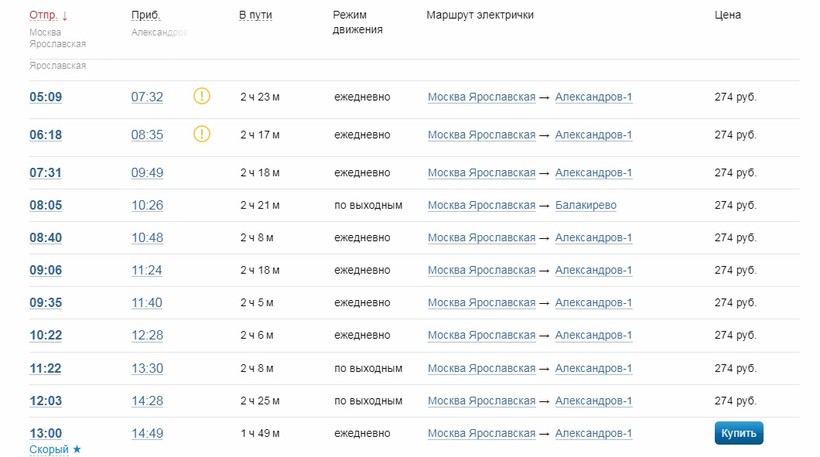The width and height of the screenshot is (820, 457).
Task: Select the 13:00 express departure time
Action: 46,433
